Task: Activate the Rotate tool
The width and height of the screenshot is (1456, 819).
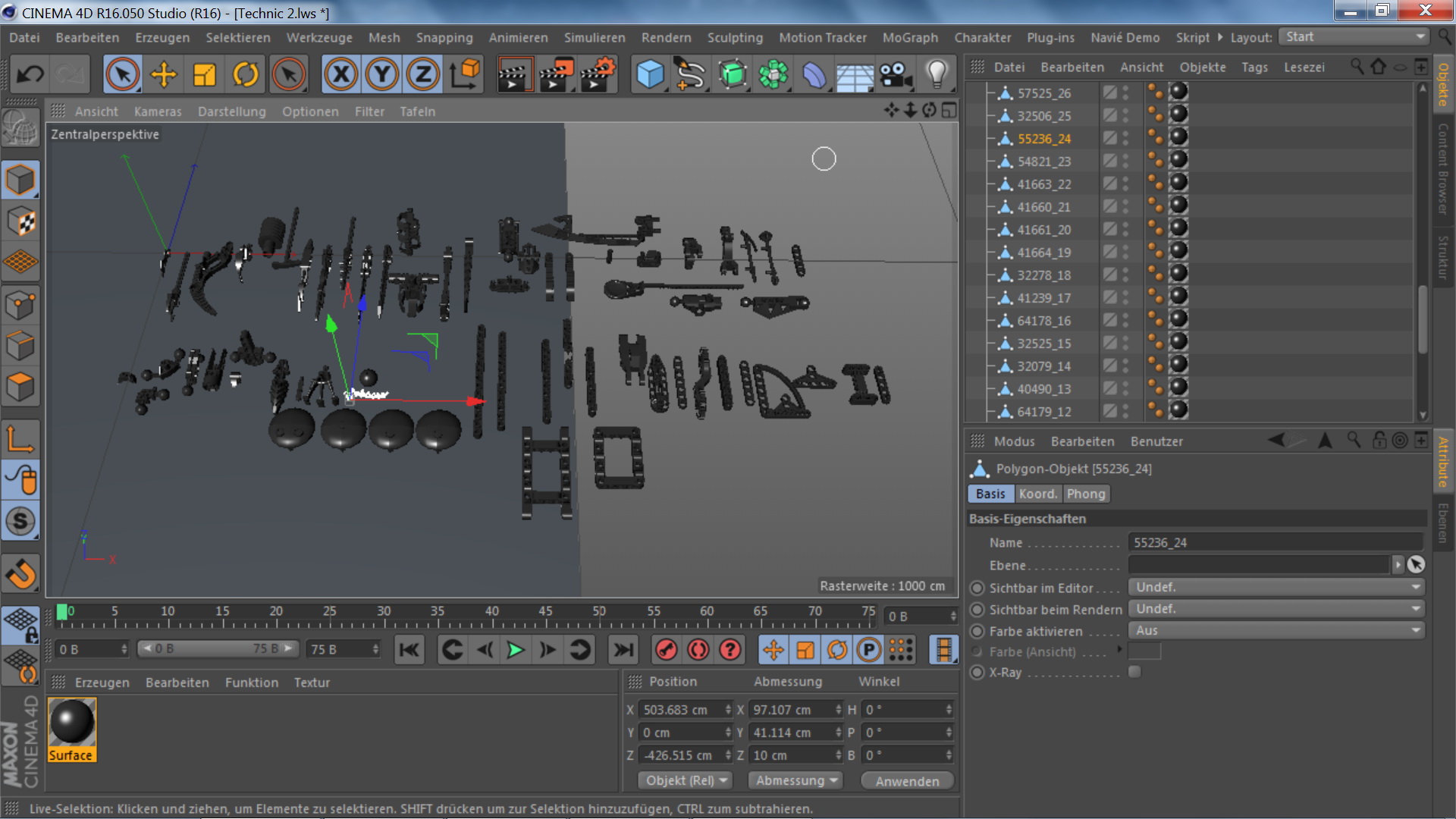Action: click(245, 74)
